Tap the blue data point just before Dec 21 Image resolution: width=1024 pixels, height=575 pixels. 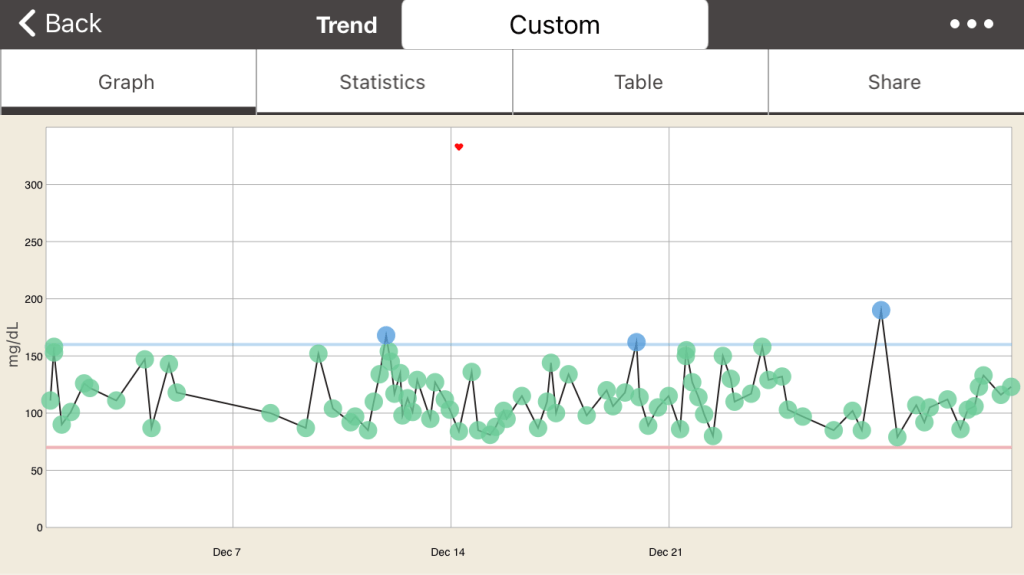[x=636, y=342]
